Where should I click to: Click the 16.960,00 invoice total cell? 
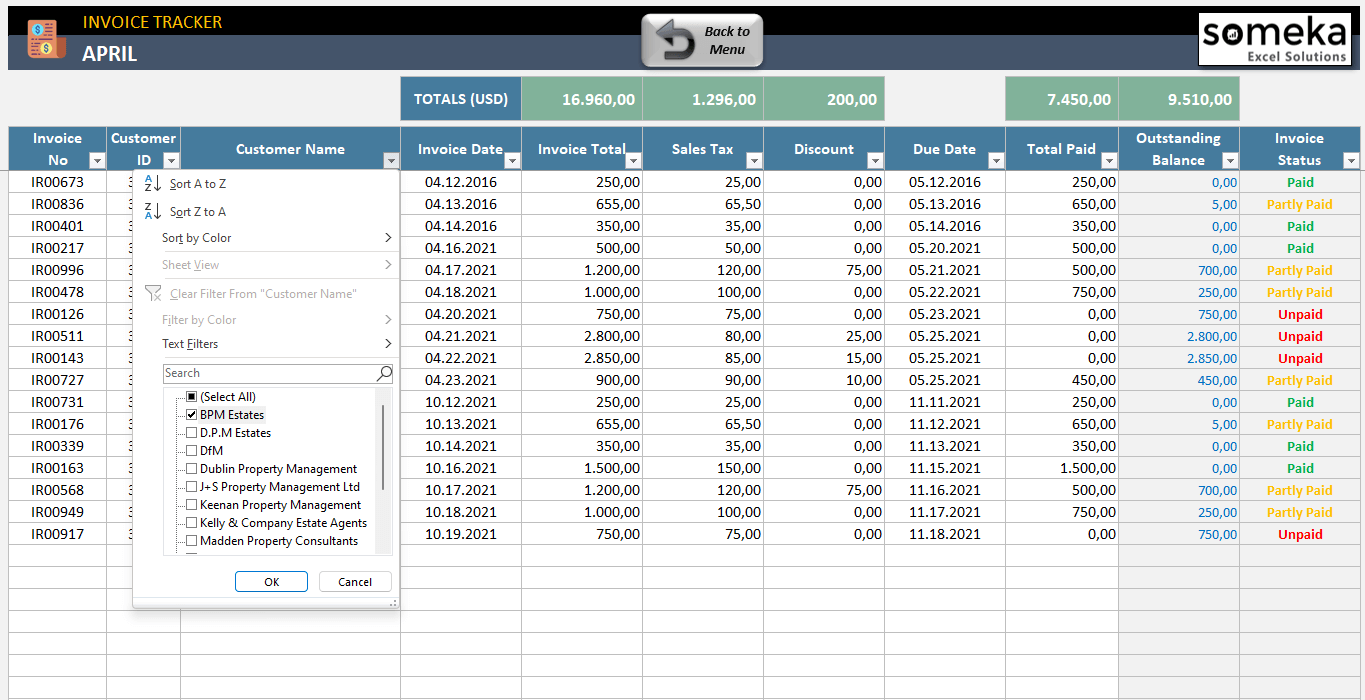pyautogui.click(x=582, y=99)
